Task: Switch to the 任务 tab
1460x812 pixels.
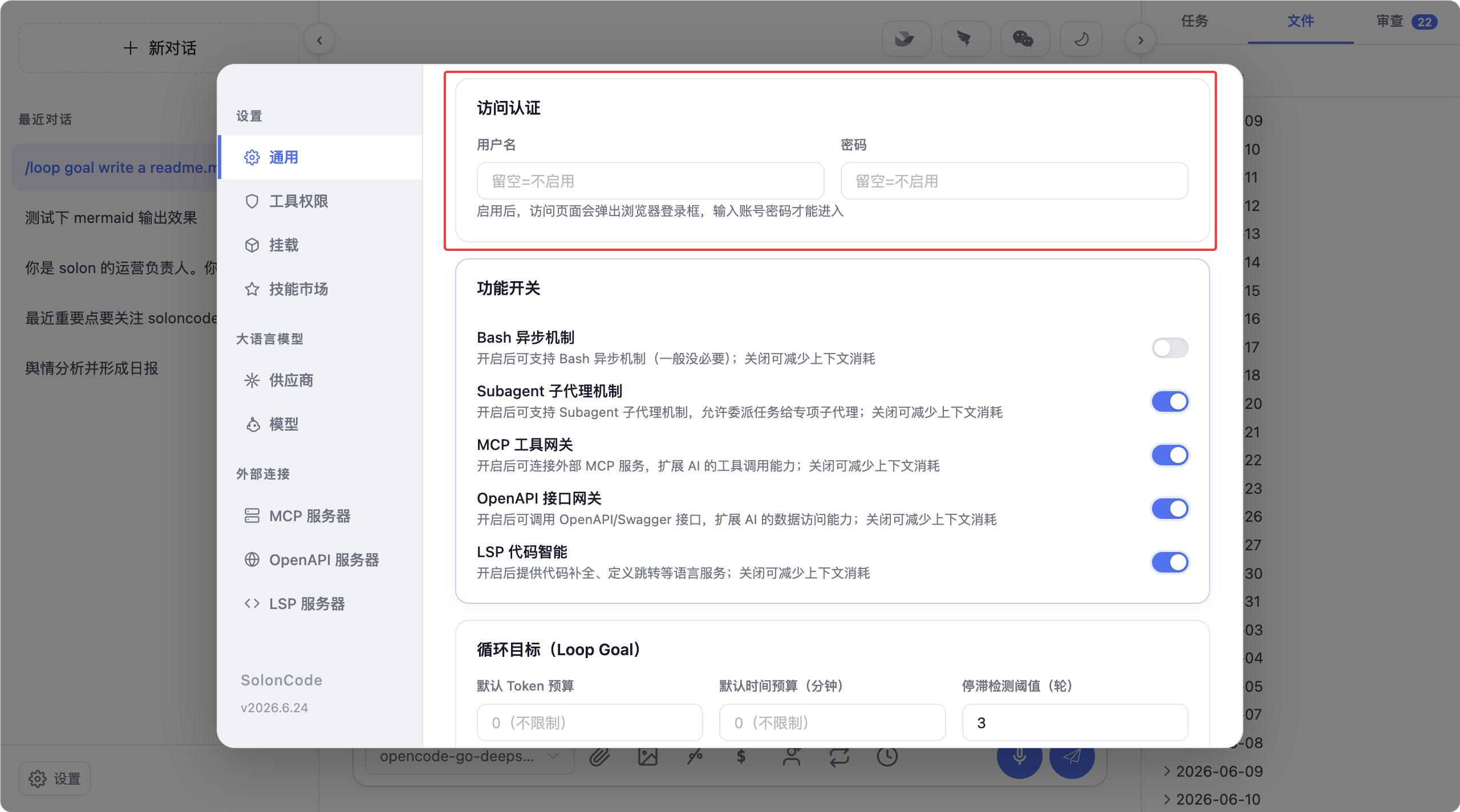Action: pos(1194,22)
